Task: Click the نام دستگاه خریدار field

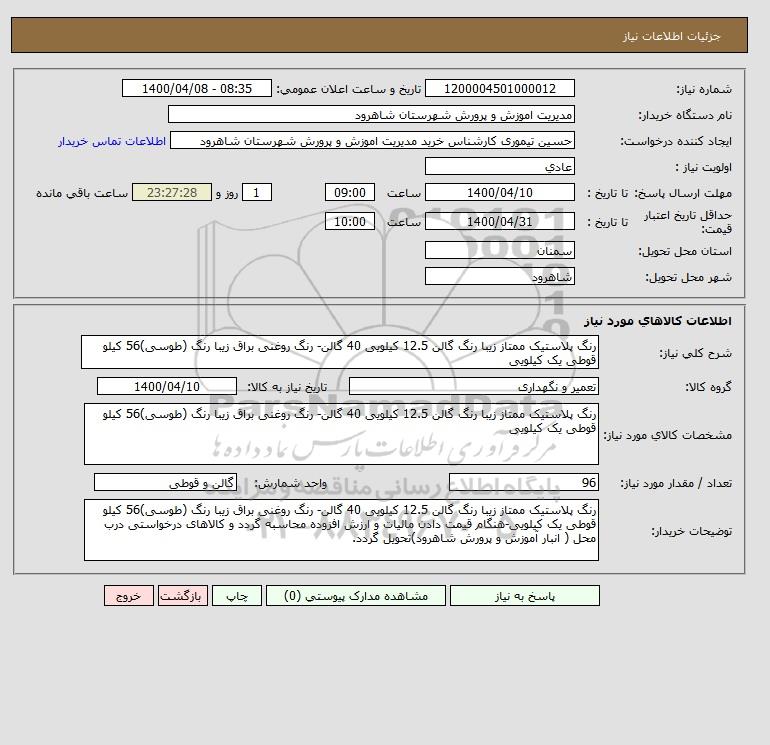Action: coord(371,114)
